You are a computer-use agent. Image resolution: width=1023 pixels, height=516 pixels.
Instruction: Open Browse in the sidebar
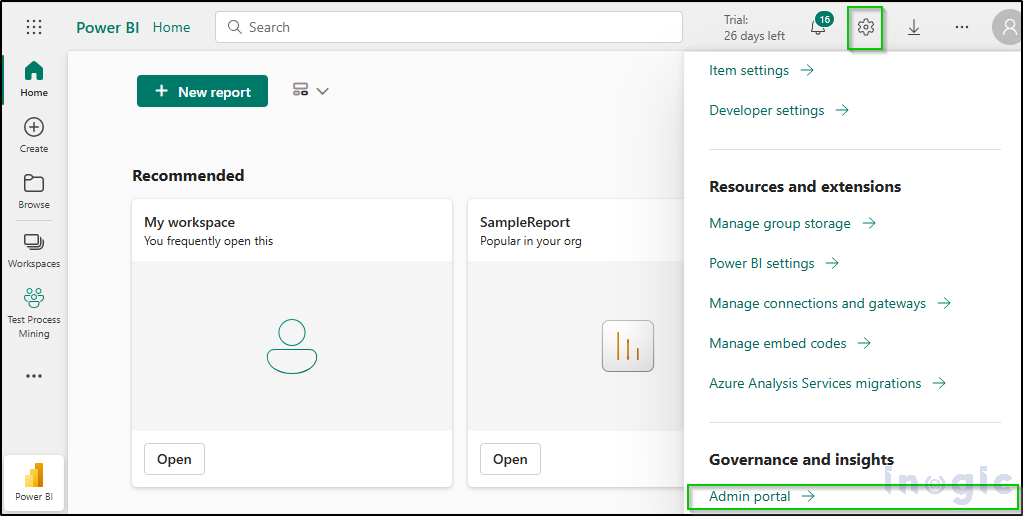[x=34, y=191]
